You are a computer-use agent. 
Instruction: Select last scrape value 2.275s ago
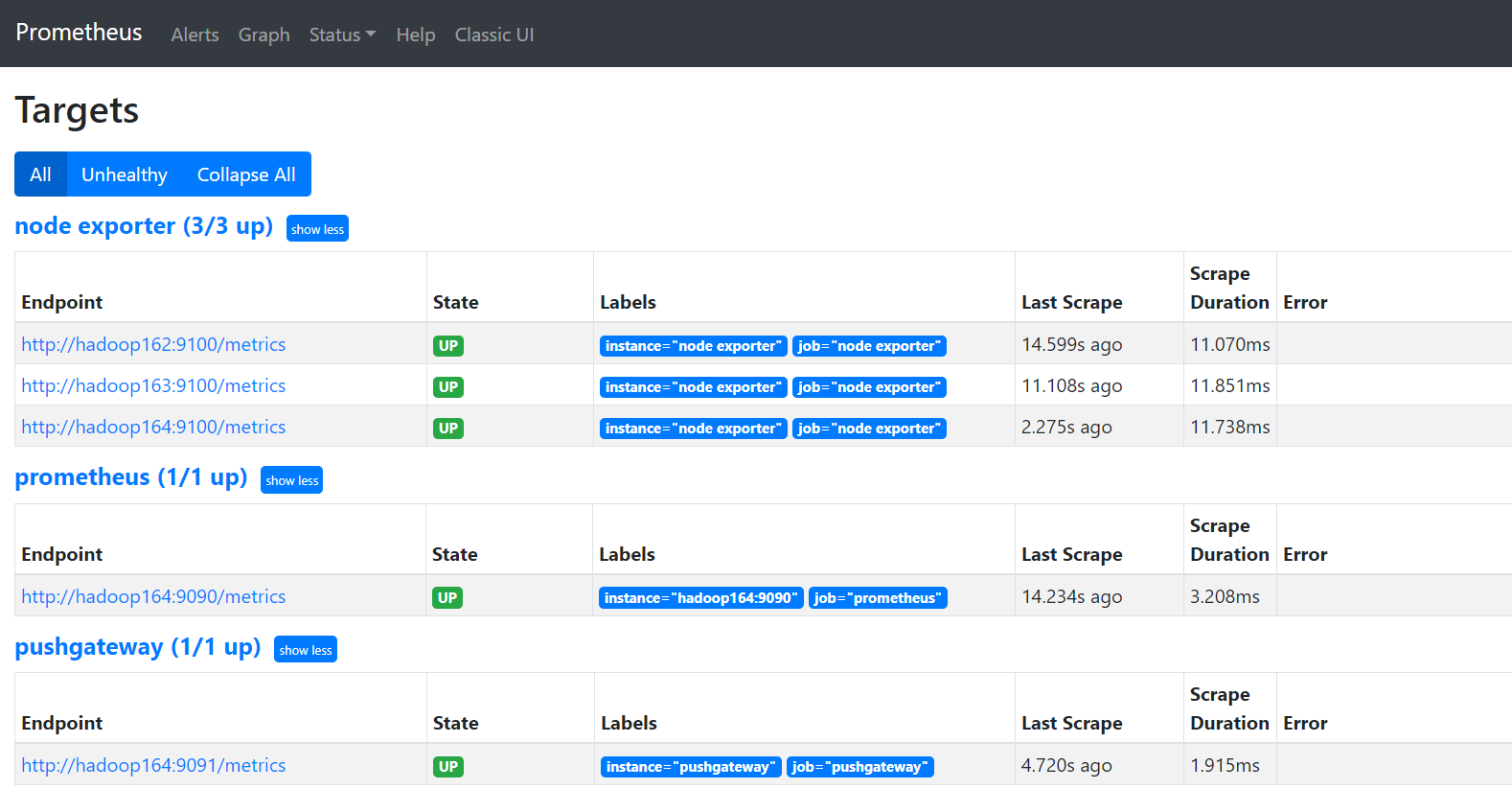(1066, 427)
